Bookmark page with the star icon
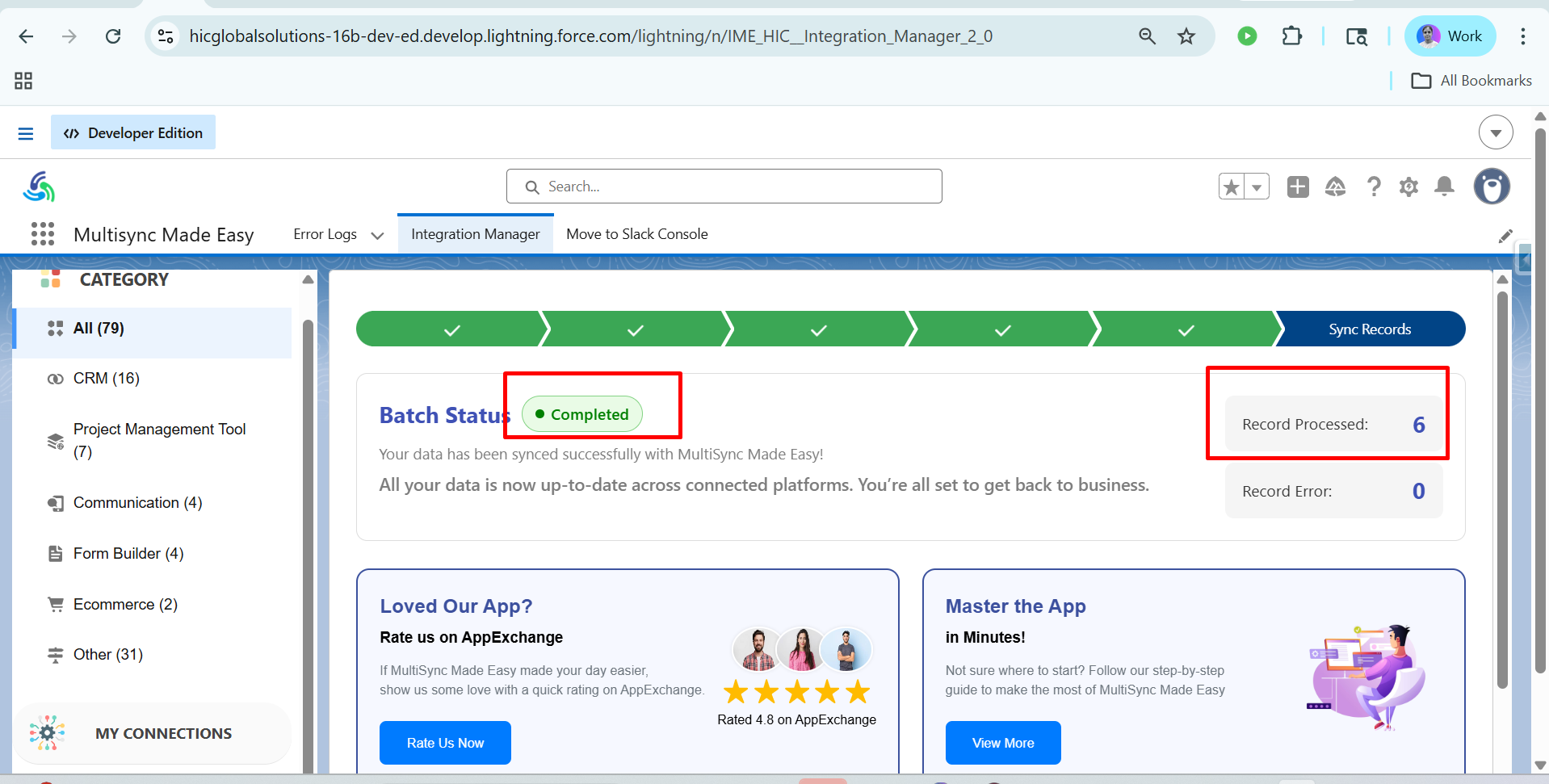This screenshot has height=784, width=1549. (1186, 36)
